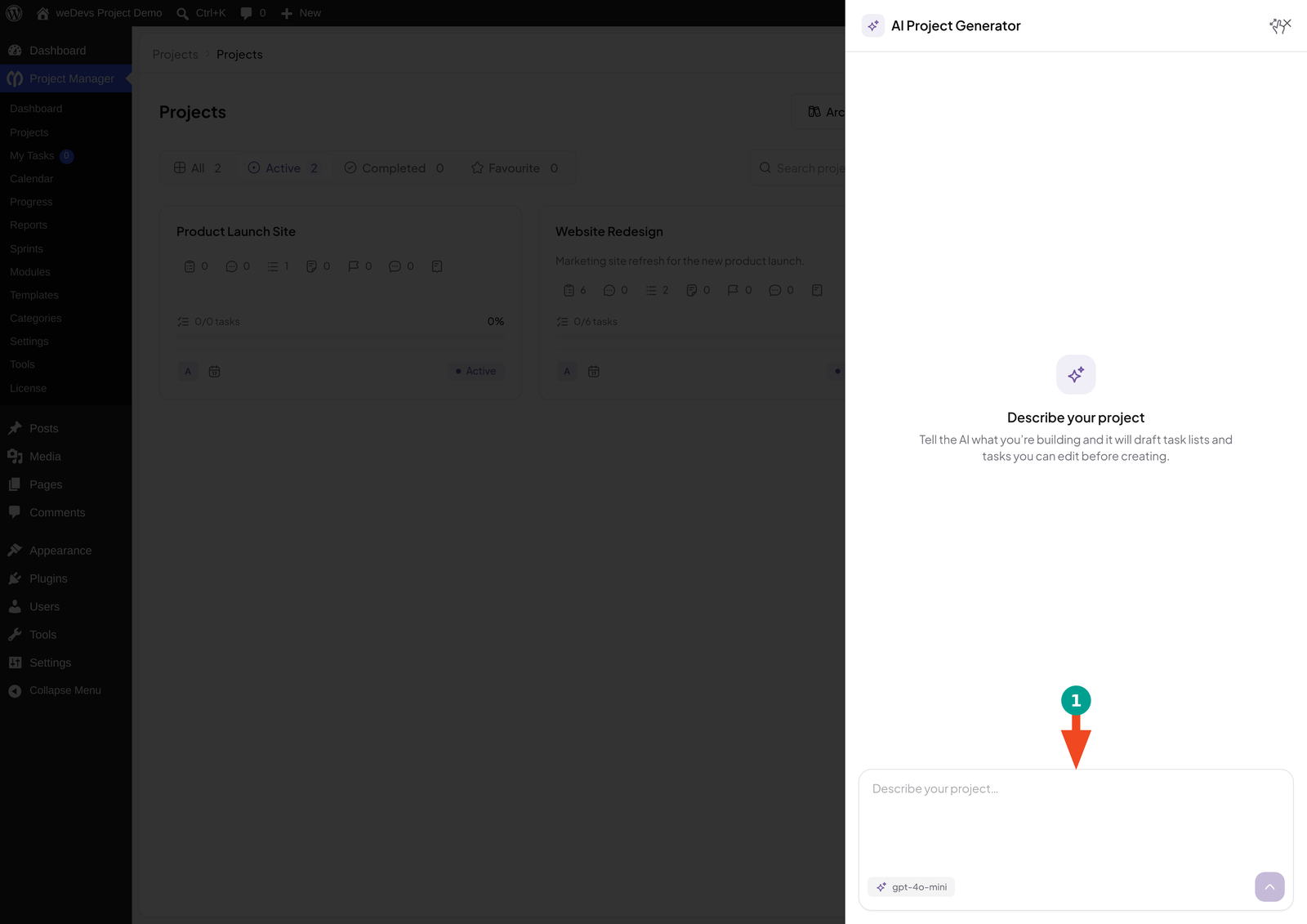This screenshot has height=924, width=1307.
Task: Click task list icon on Product Launch Site
Action: click(273, 266)
